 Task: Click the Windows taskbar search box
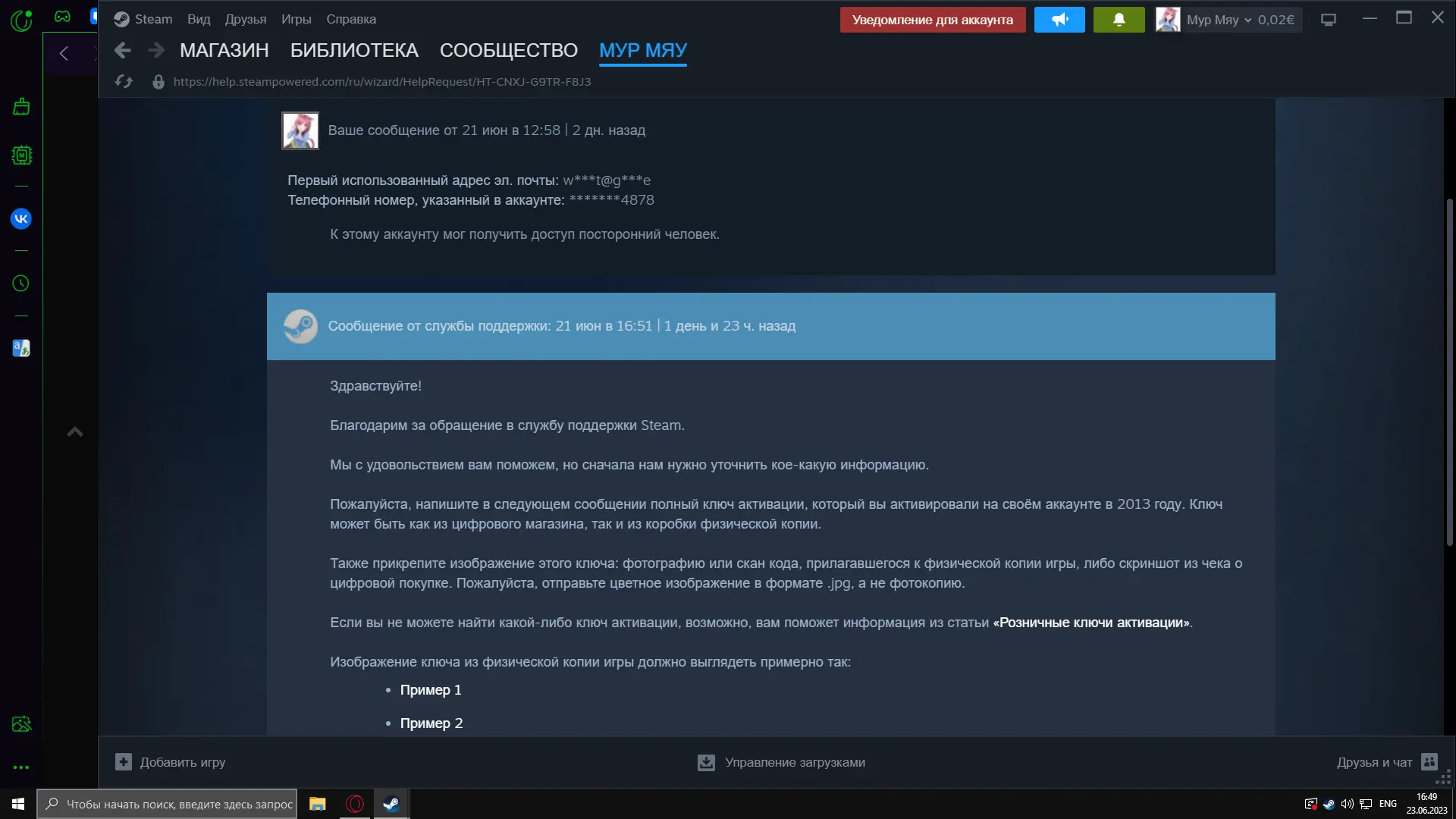(167, 804)
